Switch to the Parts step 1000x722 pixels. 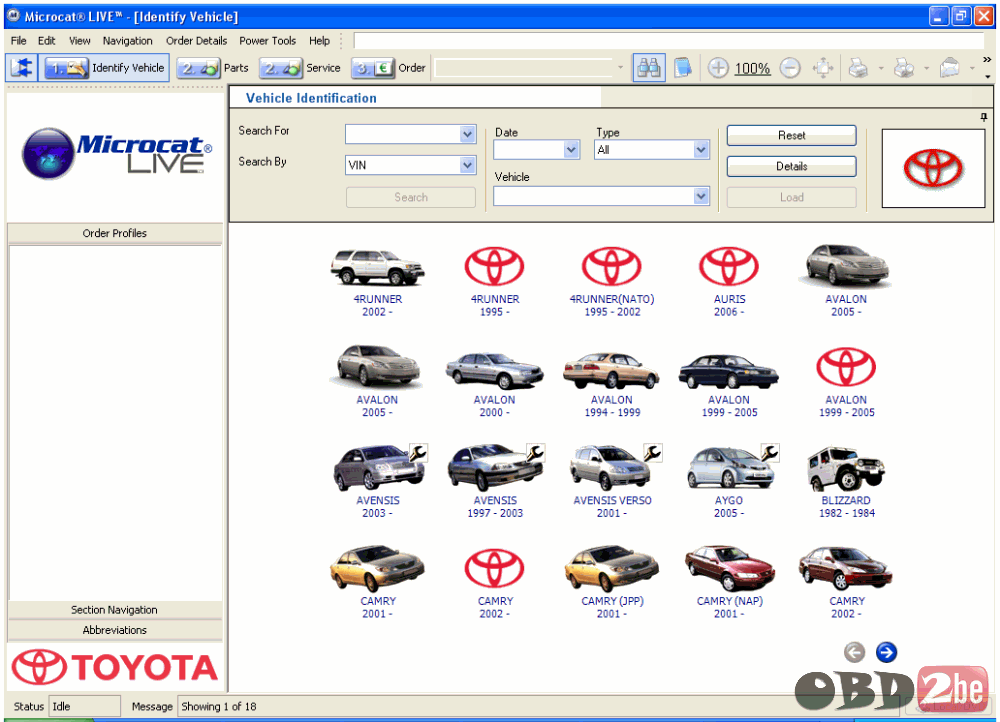point(213,68)
